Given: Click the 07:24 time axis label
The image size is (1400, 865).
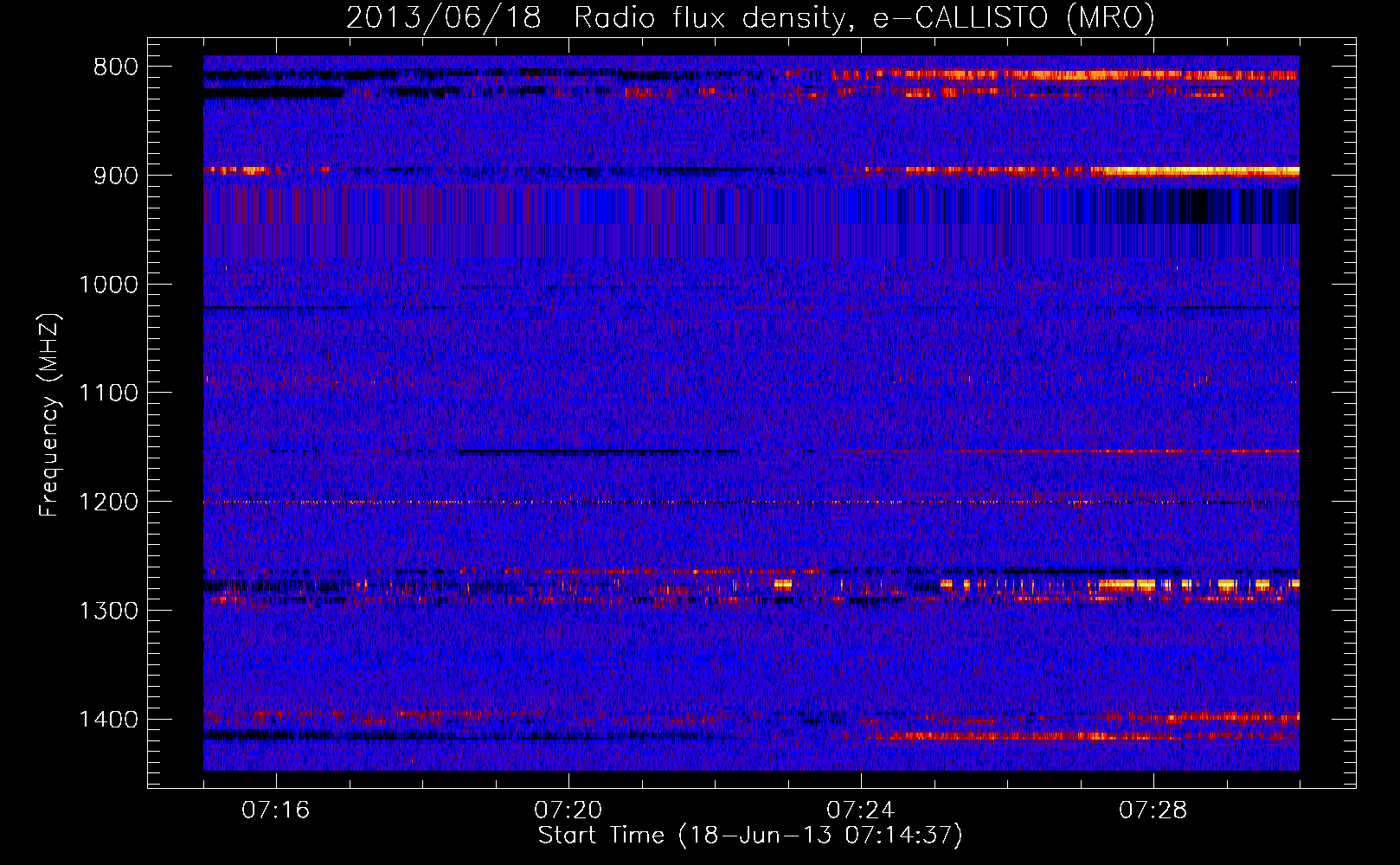Looking at the screenshot, I should (x=861, y=811).
